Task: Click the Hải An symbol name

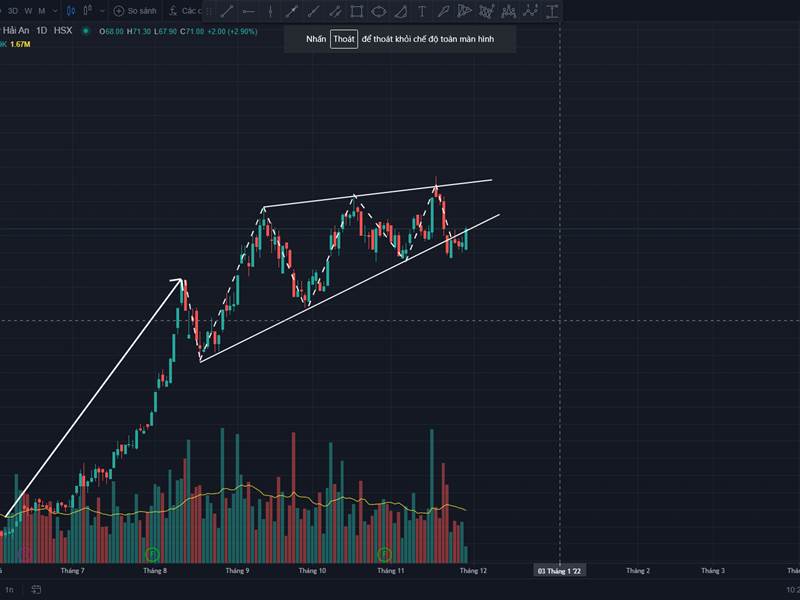Action: tap(15, 31)
